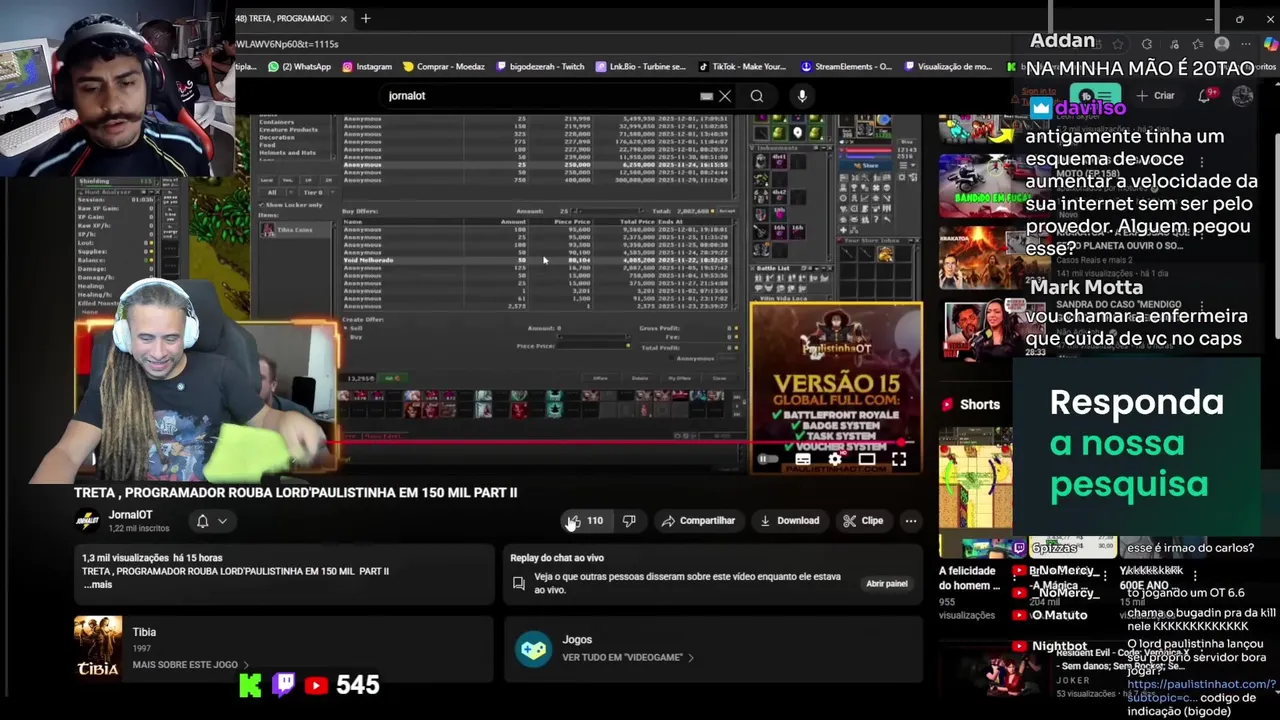Open the YouTube account avatar menu
This screenshot has height=720, width=1280.
tap(1243, 96)
